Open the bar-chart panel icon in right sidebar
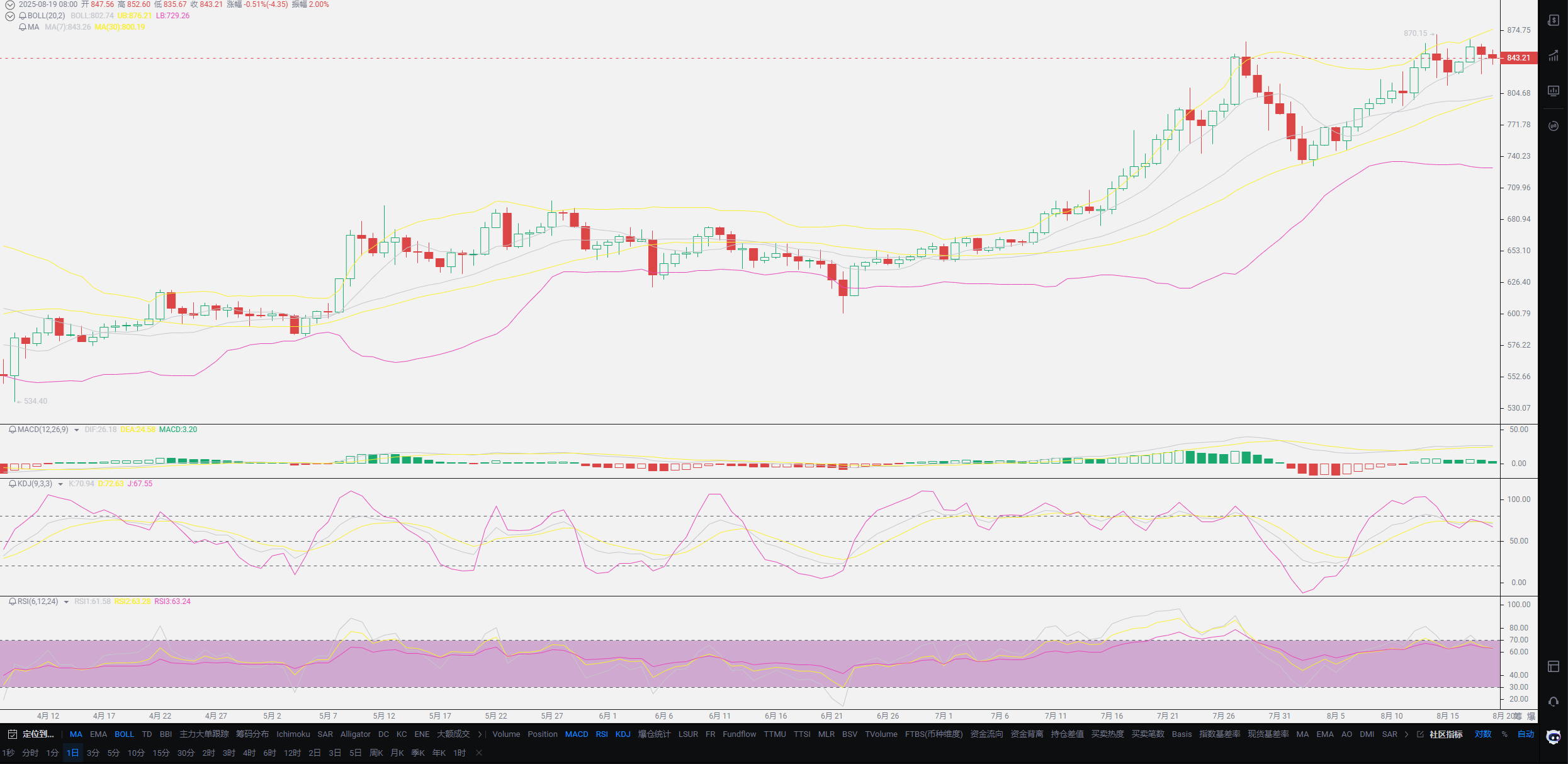Image resolution: width=1568 pixels, height=764 pixels. [1554, 91]
